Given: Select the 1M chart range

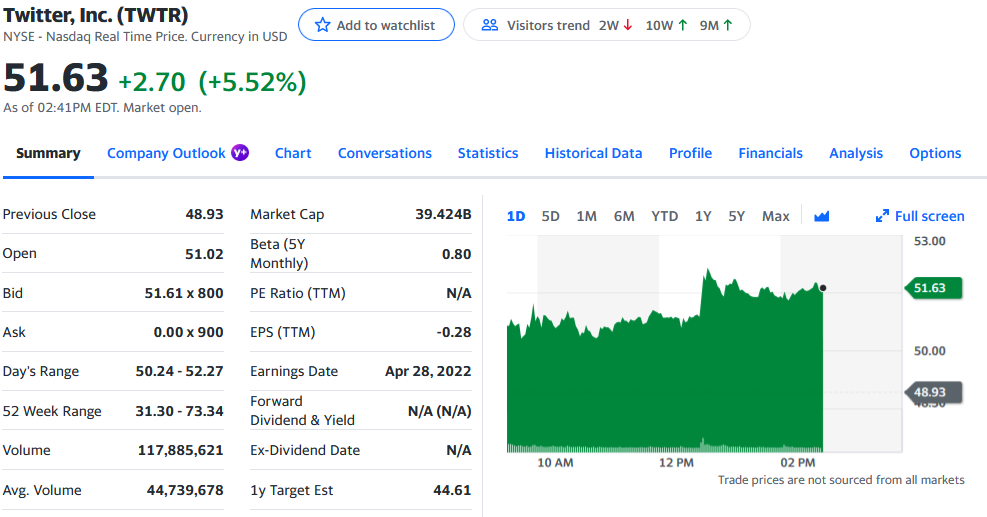Looking at the screenshot, I should click(587, 216).
